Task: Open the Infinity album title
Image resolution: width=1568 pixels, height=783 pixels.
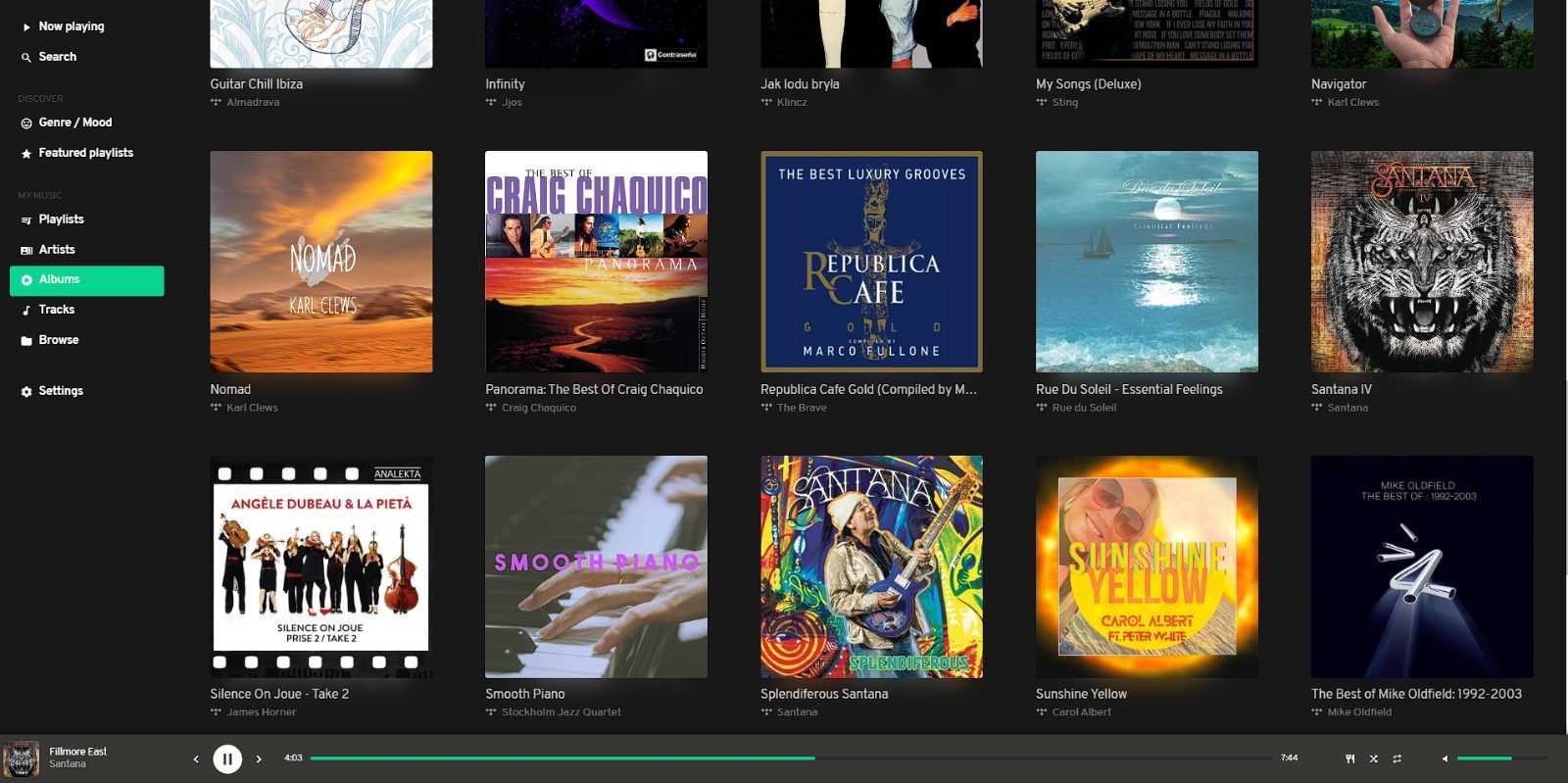Action: tap(505, 84)
